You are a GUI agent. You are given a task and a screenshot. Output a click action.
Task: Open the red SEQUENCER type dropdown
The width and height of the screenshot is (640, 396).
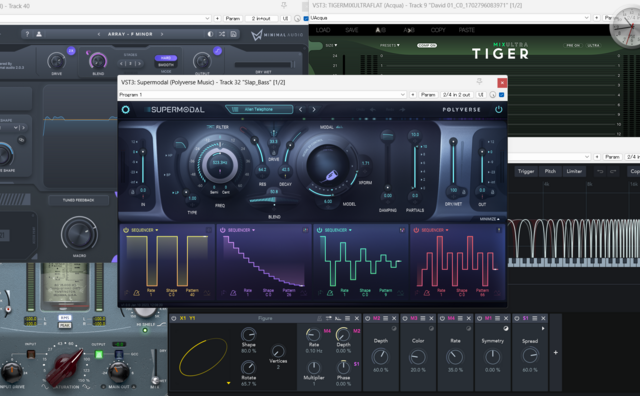(435, 230)
